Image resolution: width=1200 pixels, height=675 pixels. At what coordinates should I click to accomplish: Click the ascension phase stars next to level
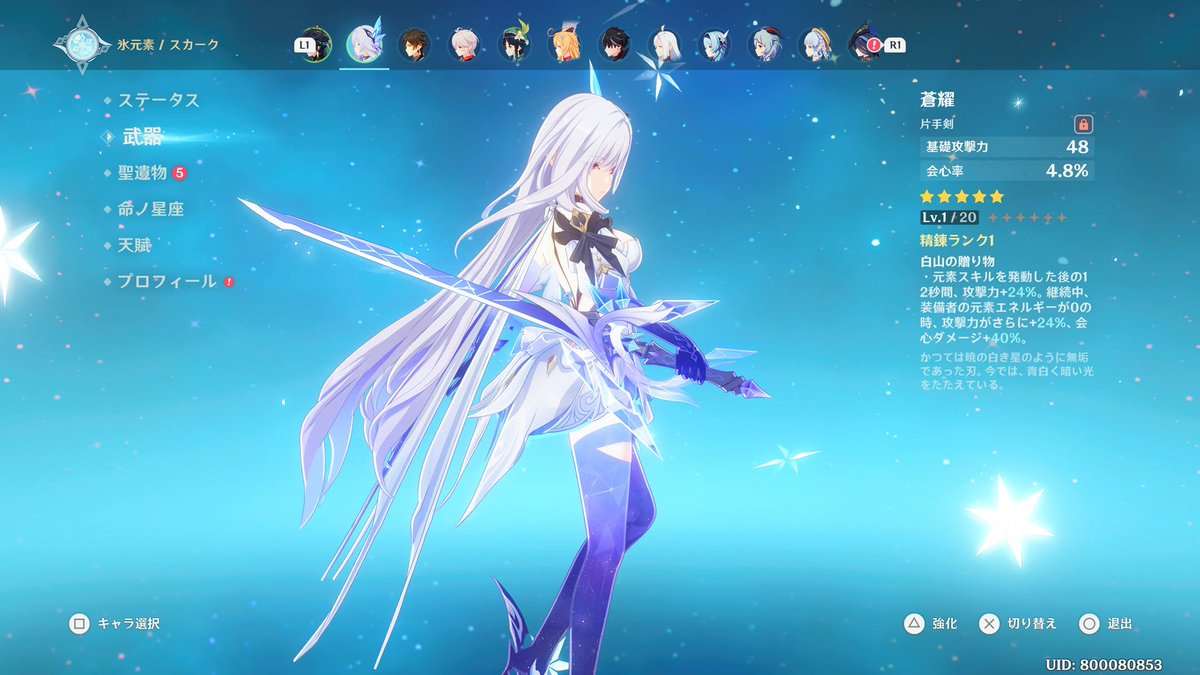(1027, 218)
